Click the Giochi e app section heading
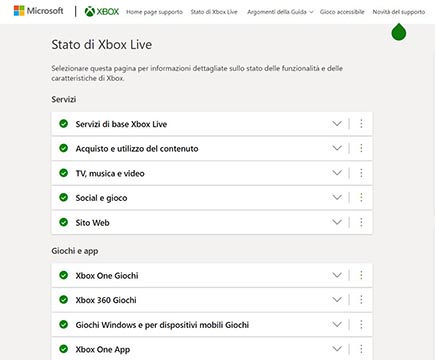The image size is (435, 360). [75, 251]
